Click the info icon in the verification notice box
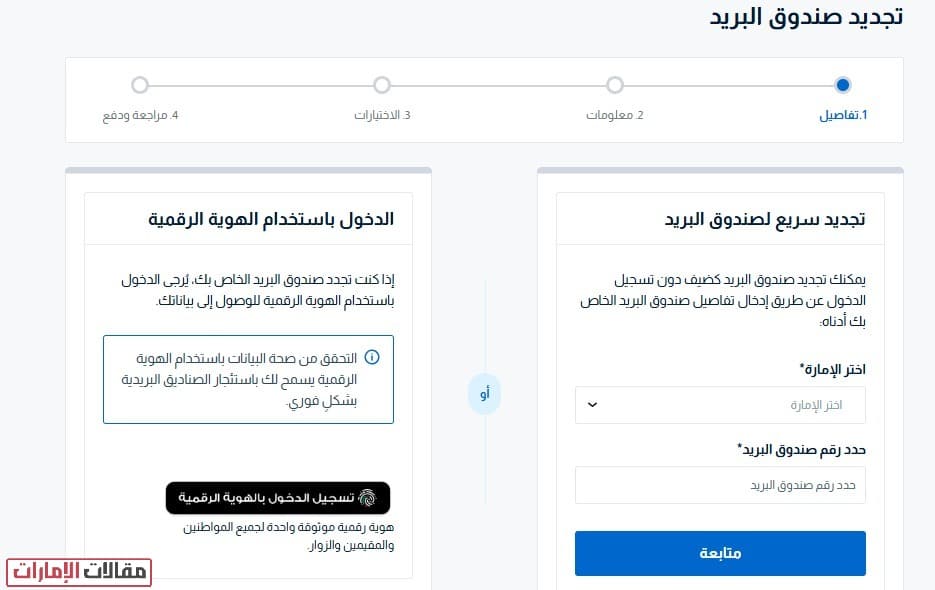 (371, 357)
